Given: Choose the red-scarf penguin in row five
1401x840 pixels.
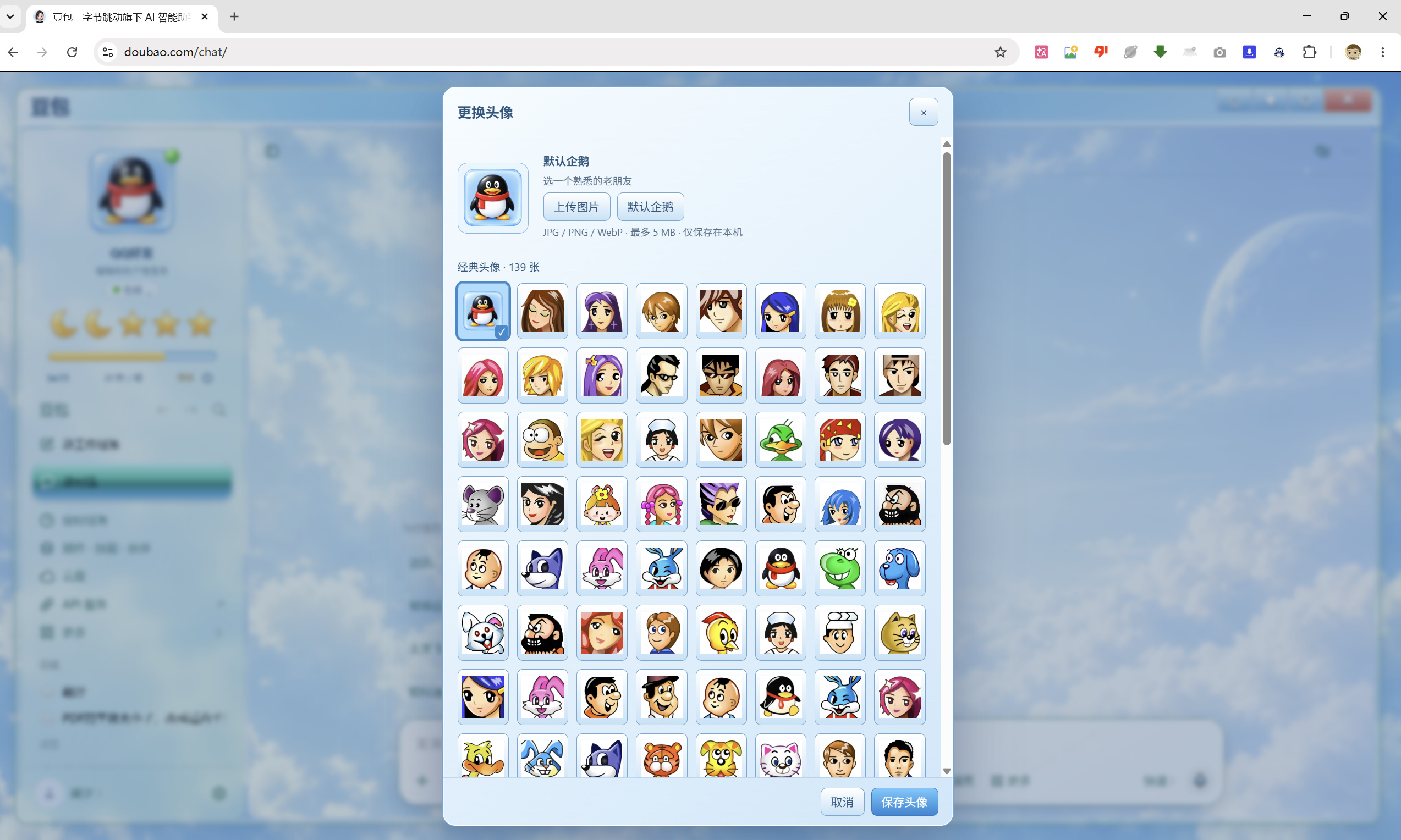Looking at the screenshot, I should (x=781, y=568).
